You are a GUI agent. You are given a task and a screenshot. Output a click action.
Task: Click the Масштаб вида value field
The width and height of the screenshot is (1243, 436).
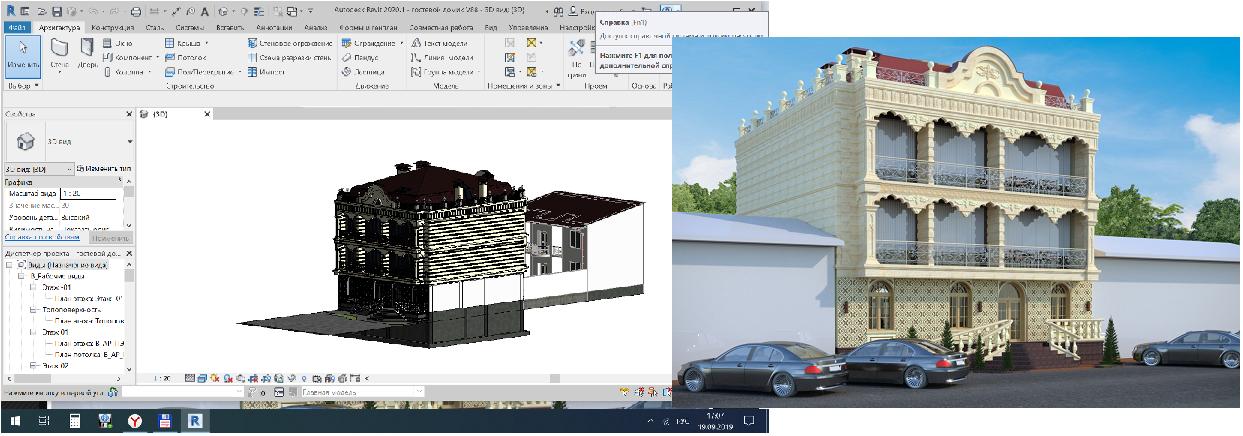(x=88, y=193)
